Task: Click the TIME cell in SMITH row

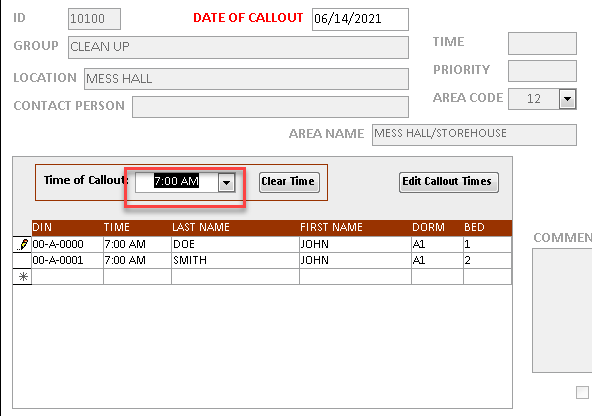Action: coord(137,260)
